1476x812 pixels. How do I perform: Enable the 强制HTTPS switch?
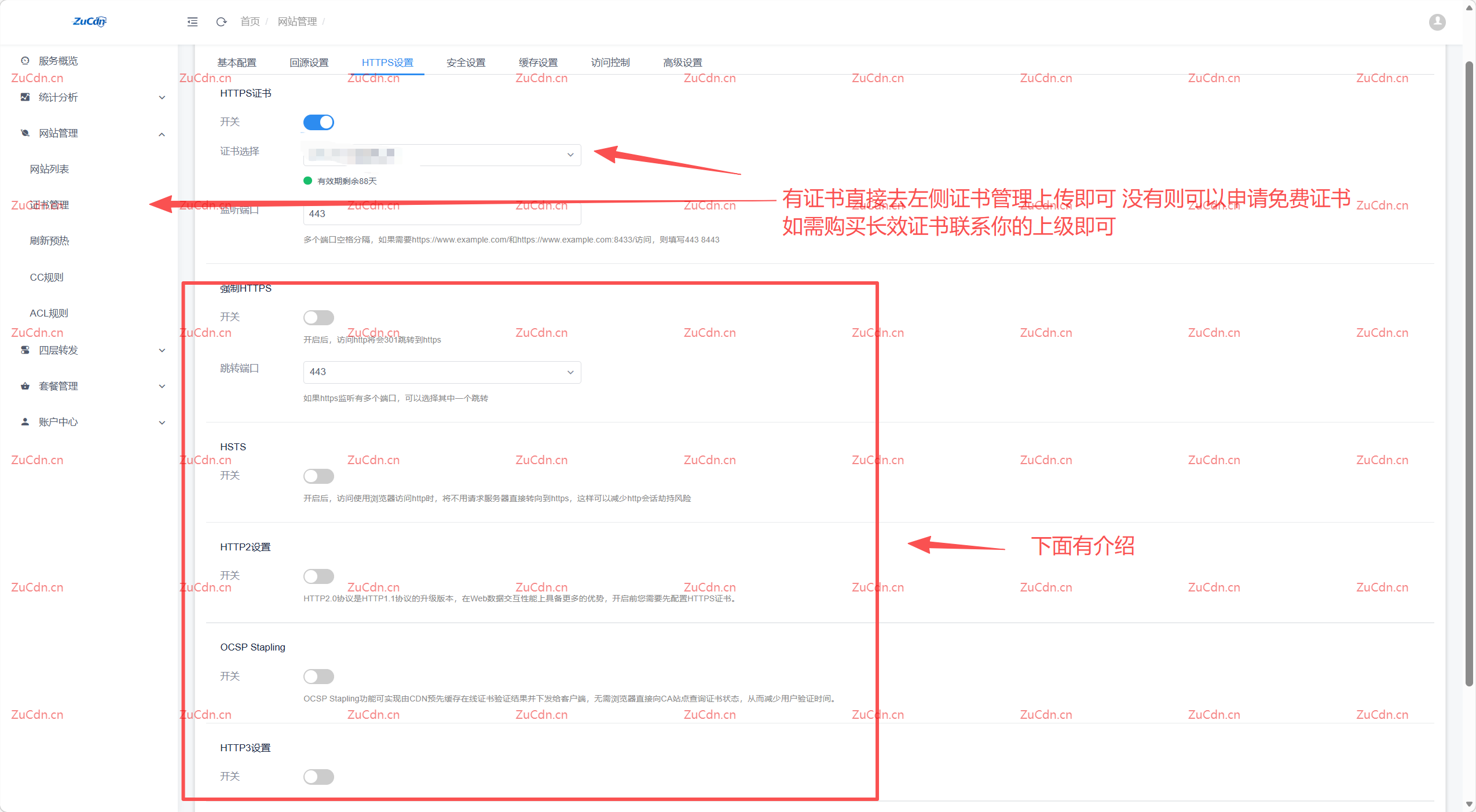[318, 317]
